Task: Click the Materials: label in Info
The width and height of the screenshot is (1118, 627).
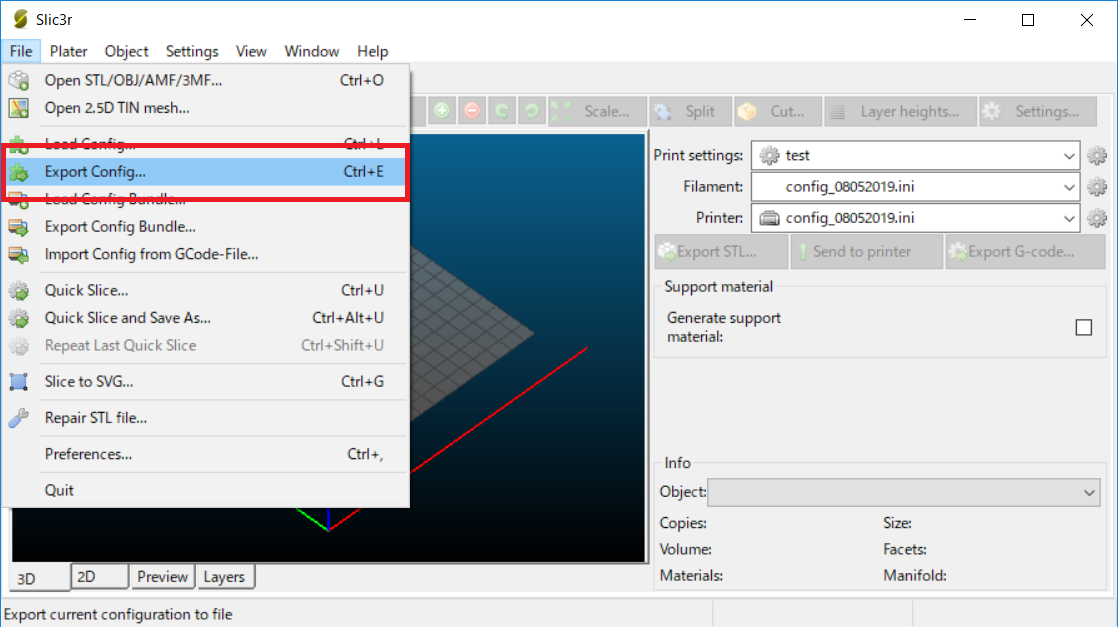Action: (691, 576)
